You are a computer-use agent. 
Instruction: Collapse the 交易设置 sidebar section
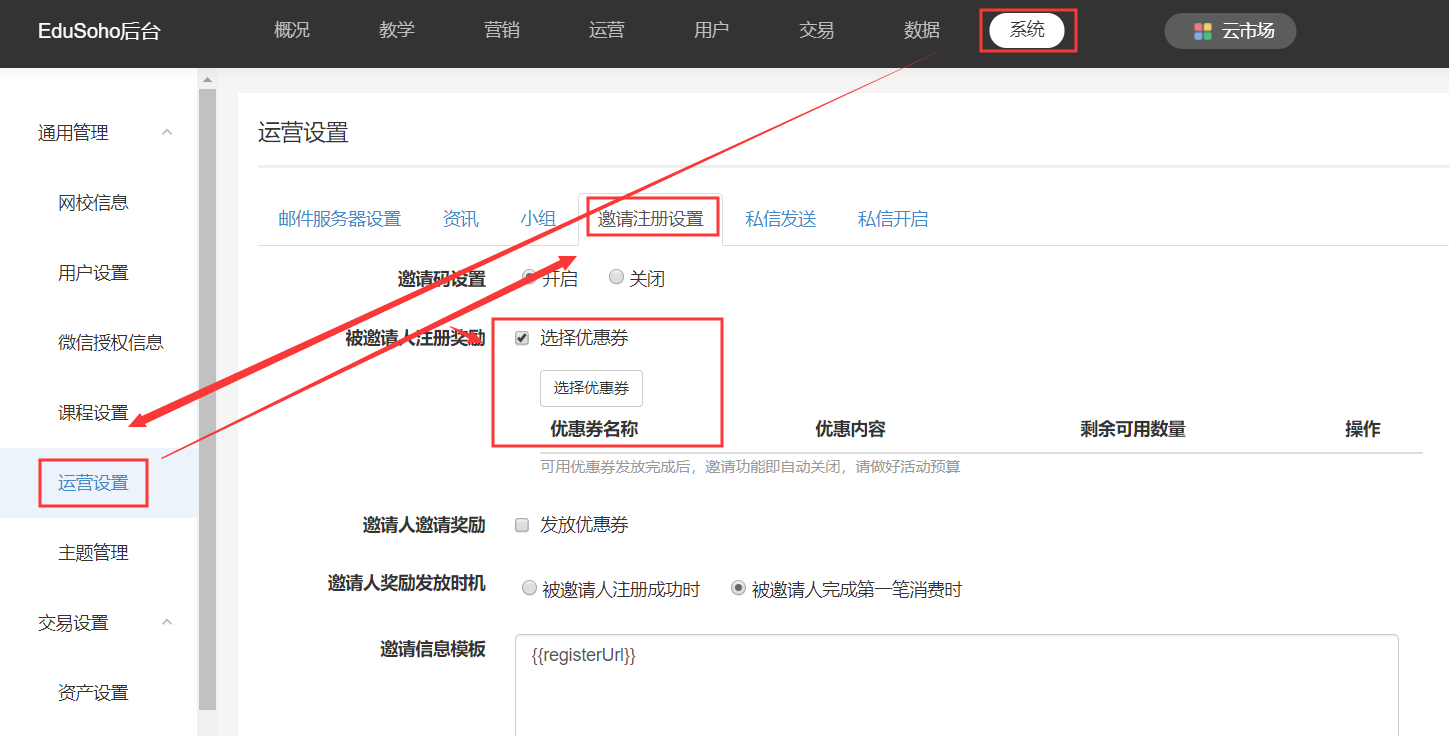click(167, 622)
